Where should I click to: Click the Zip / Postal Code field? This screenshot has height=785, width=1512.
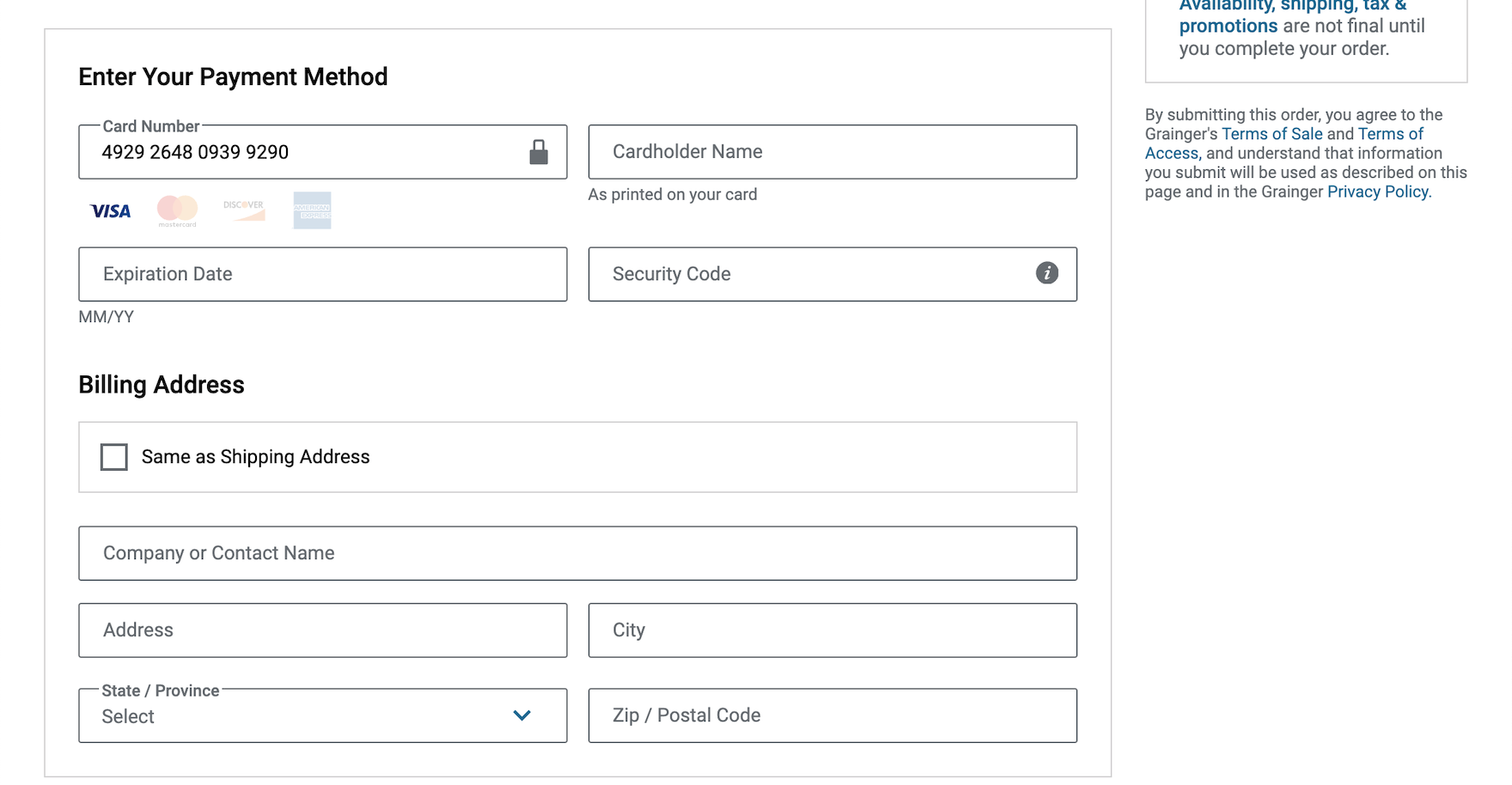click(x=832, y=715)
